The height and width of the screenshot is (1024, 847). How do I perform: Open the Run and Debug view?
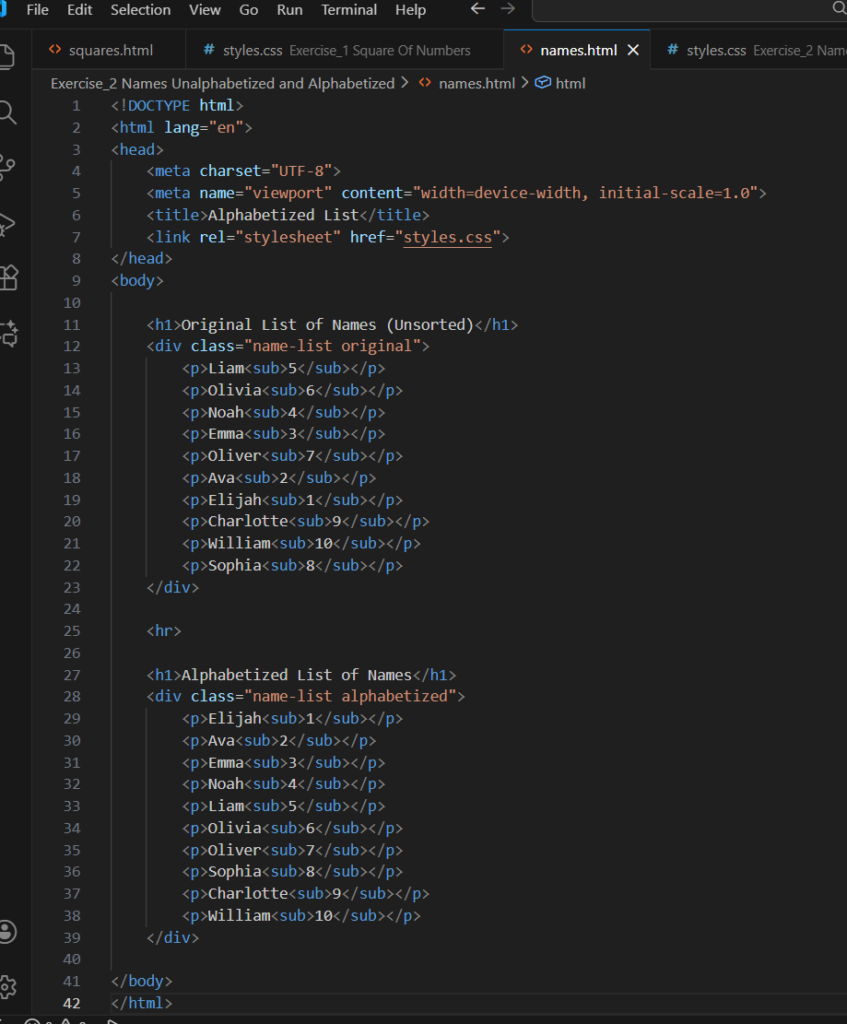(x=8, y=223)
